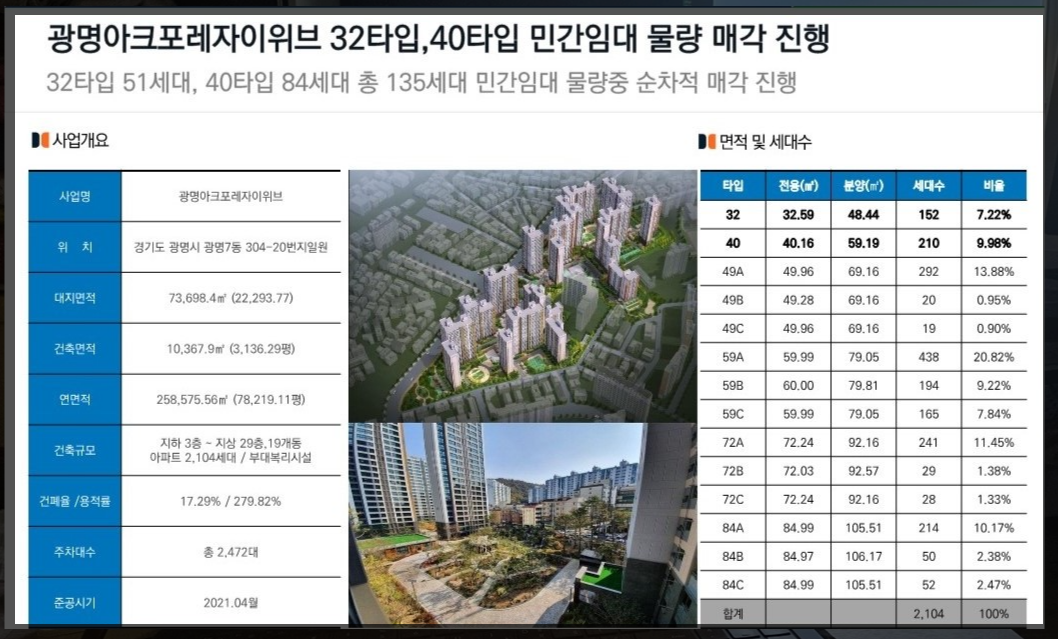Select the 106.17 cell in row 84B
The width and height of the screenshot is (1058, 639).
tap(864, 557)
